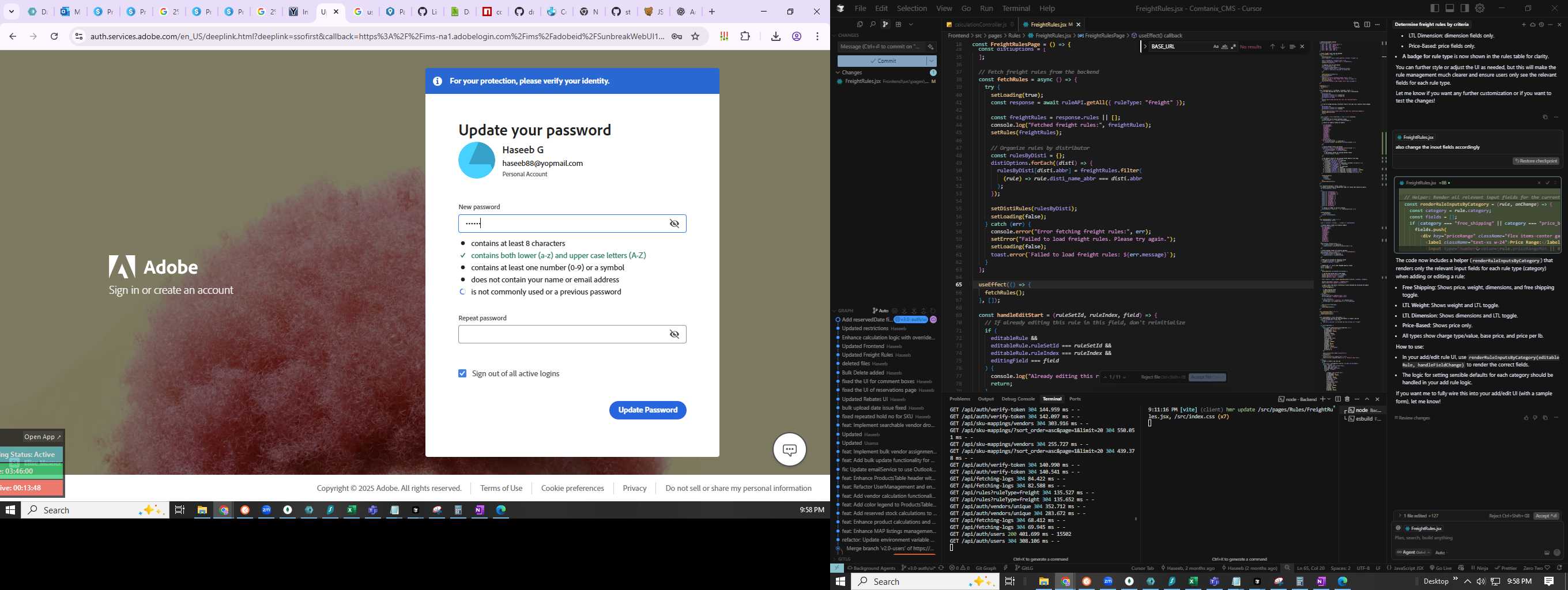Open Chrome Extensions puzzle icon
1568x590 pixels.
click(745, 36)
